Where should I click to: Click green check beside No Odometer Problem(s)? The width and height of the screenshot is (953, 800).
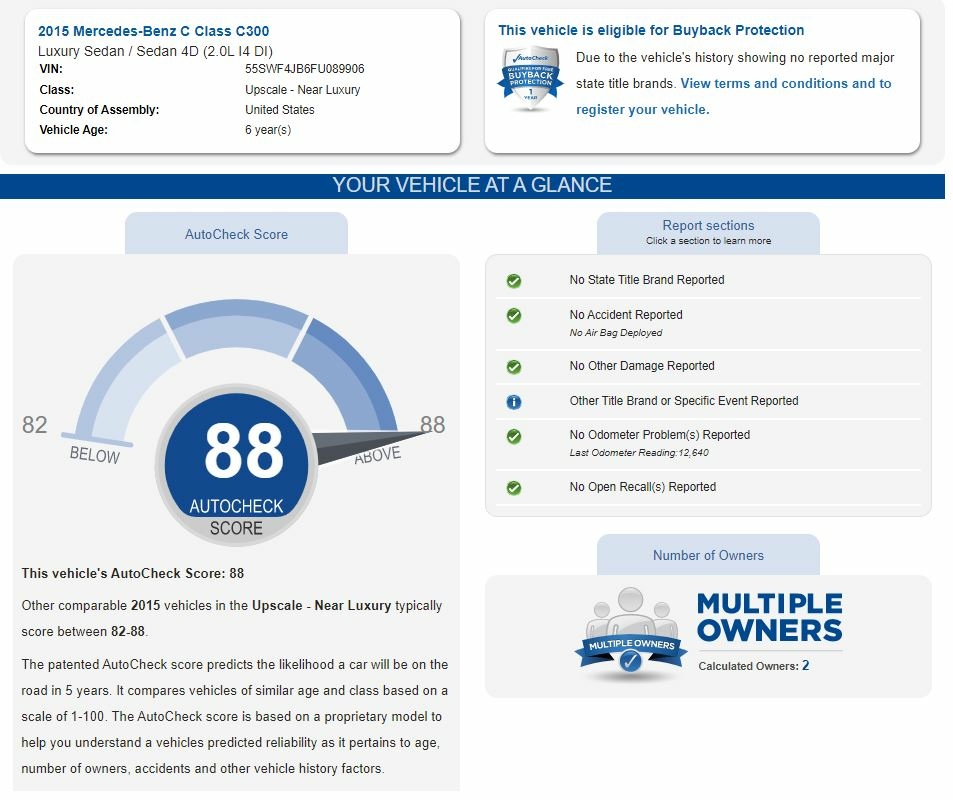tap(514, 436)
